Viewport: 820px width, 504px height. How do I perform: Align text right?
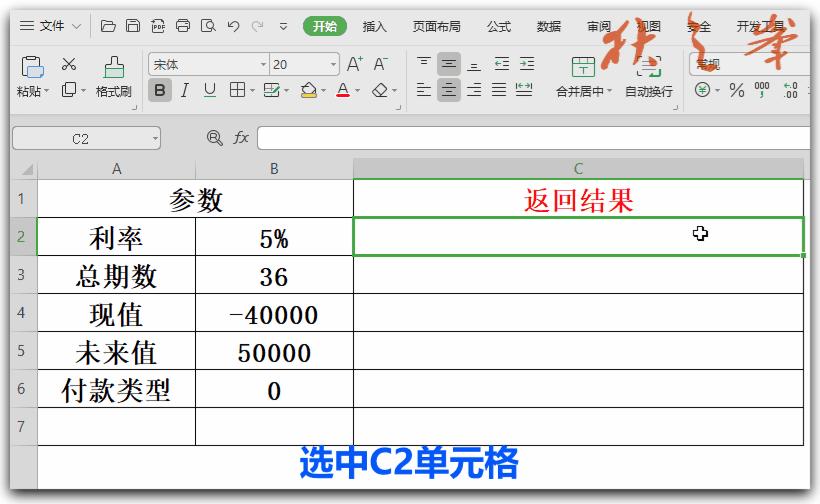point(474,90)
